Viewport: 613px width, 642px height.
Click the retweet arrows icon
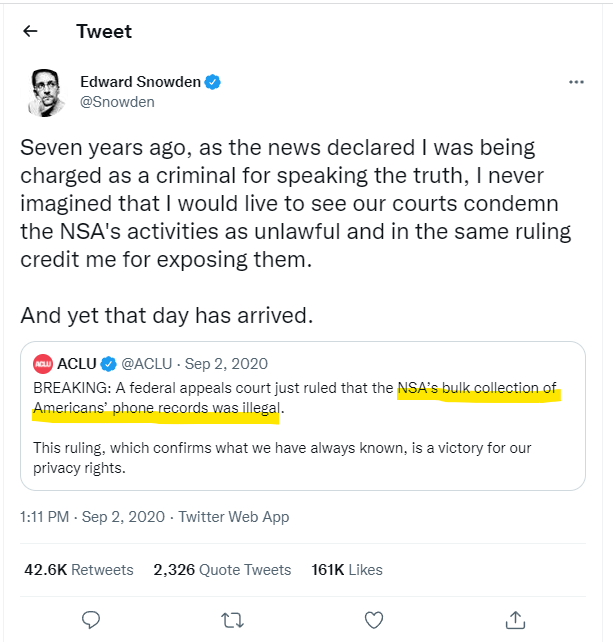click(232, 619)
